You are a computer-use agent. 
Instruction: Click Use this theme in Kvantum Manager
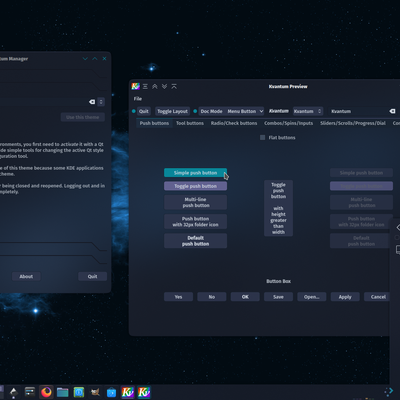tap(82, 117)
